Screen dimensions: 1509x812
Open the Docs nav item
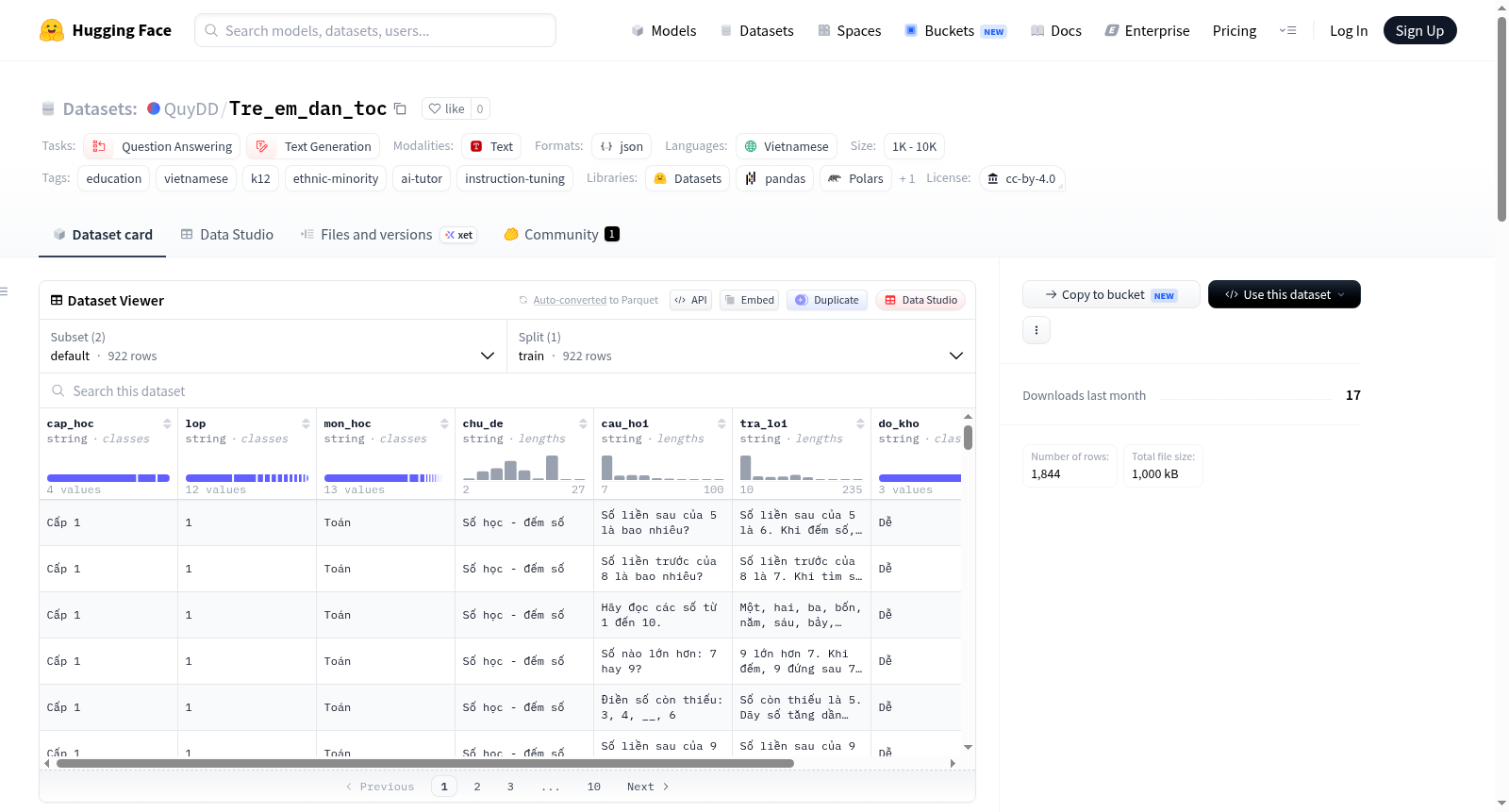click(1056, 30)
